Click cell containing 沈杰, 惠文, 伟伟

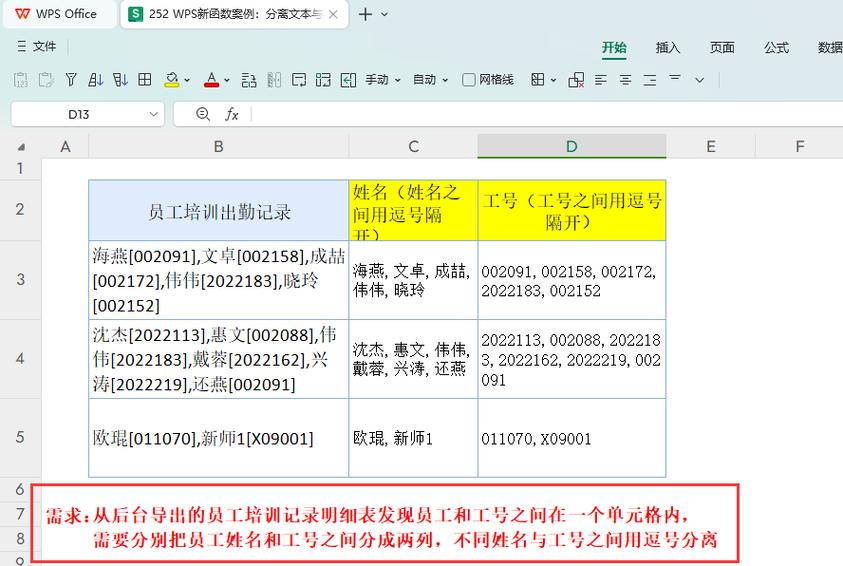point(413,359)
